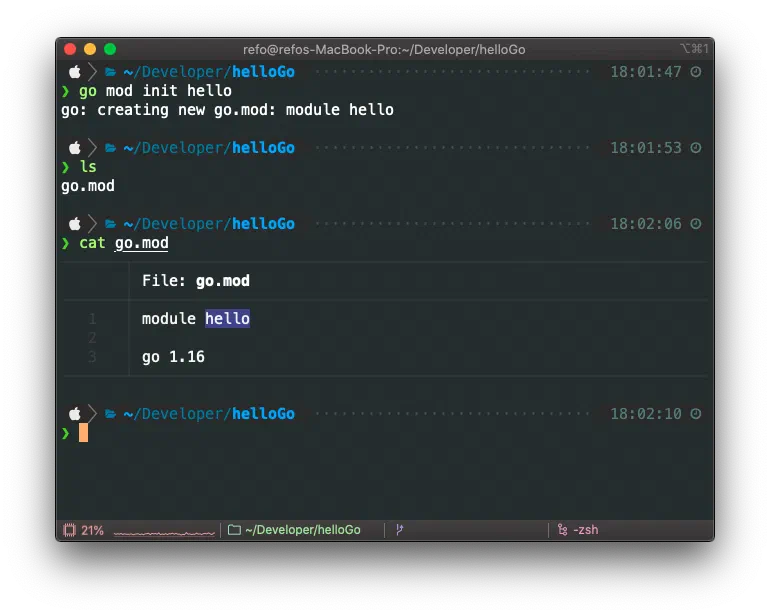The height and width of the screenshot is (615, 770).
Task: Click the Apple logo in the first prompt
Action: click(x=75, y=72)
